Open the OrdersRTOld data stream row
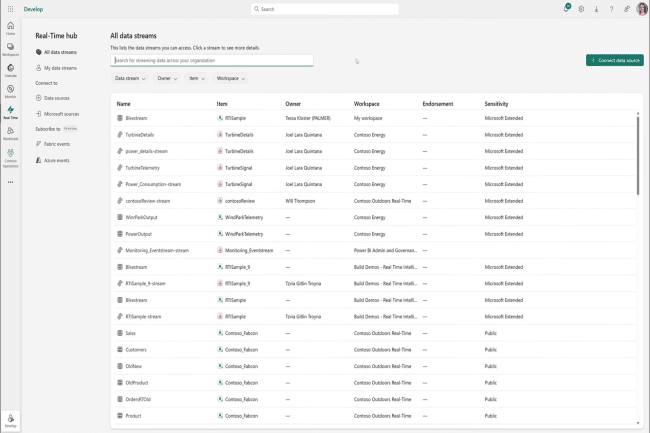This screenshot has width=650, height=433. click(x=373, y=399)
